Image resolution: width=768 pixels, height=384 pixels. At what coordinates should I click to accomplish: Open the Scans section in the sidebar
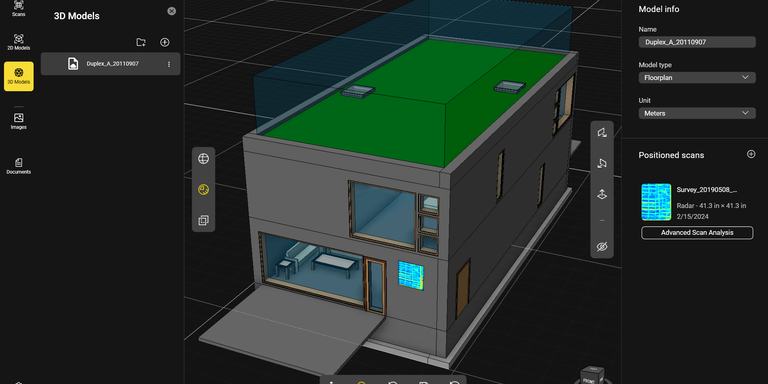click(19, 8)
